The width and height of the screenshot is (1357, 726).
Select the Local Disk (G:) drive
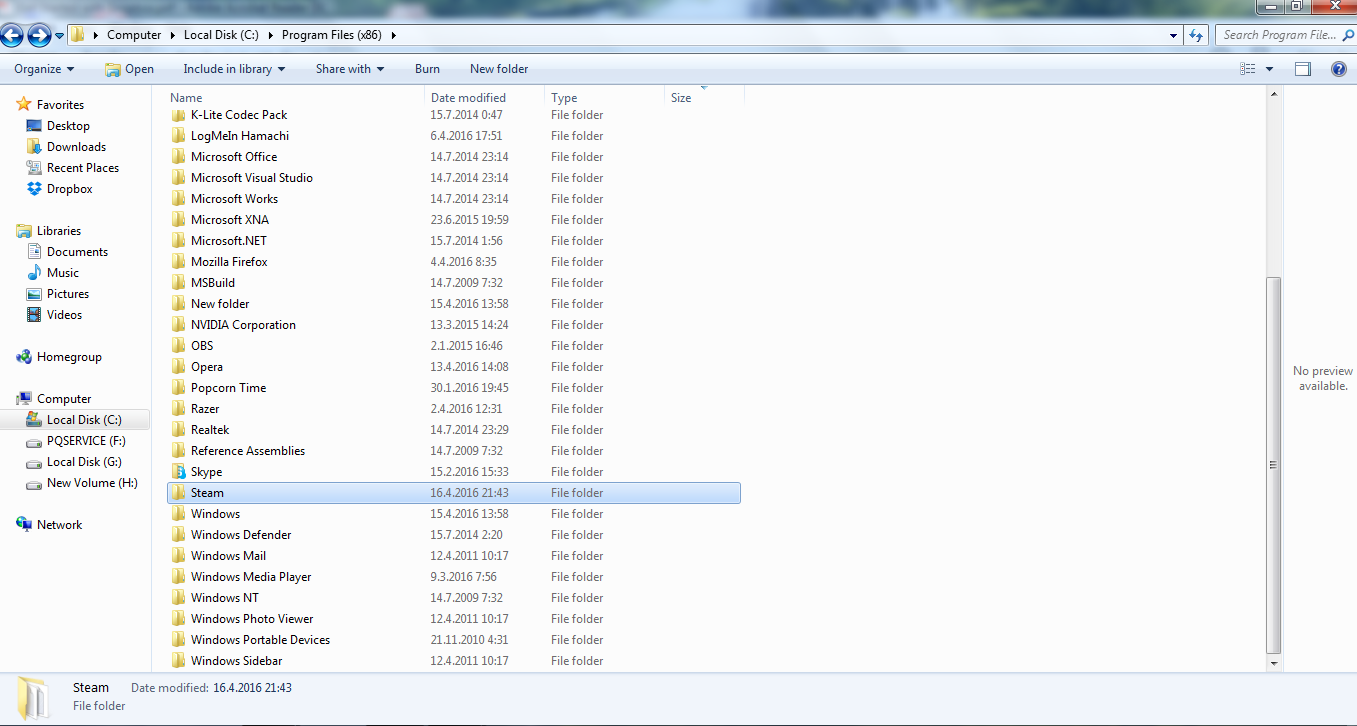[x=84, y=462]
